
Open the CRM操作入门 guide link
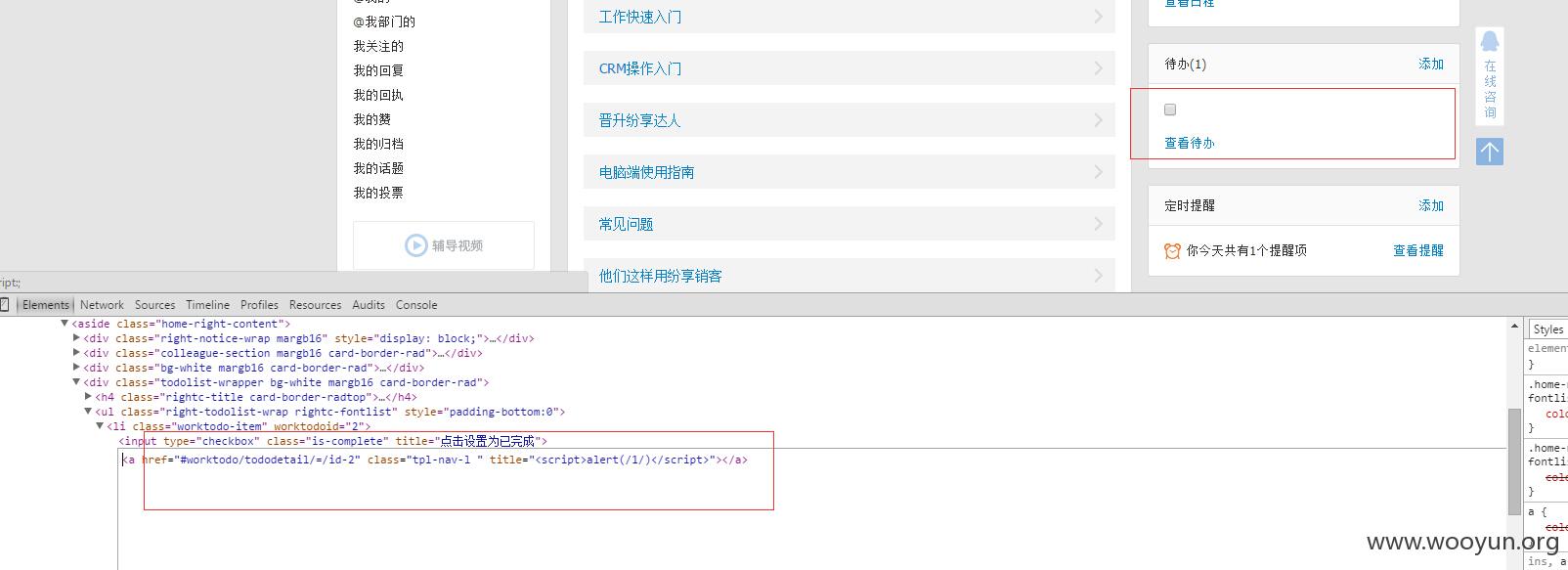[x=640, y=68]
